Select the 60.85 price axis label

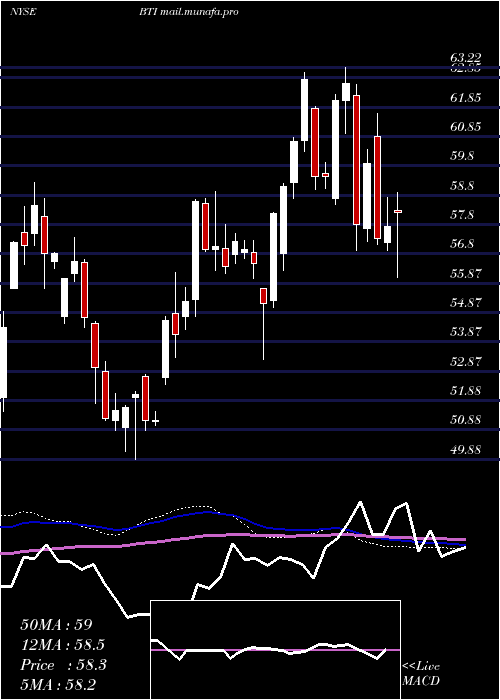tap(466, 127)
